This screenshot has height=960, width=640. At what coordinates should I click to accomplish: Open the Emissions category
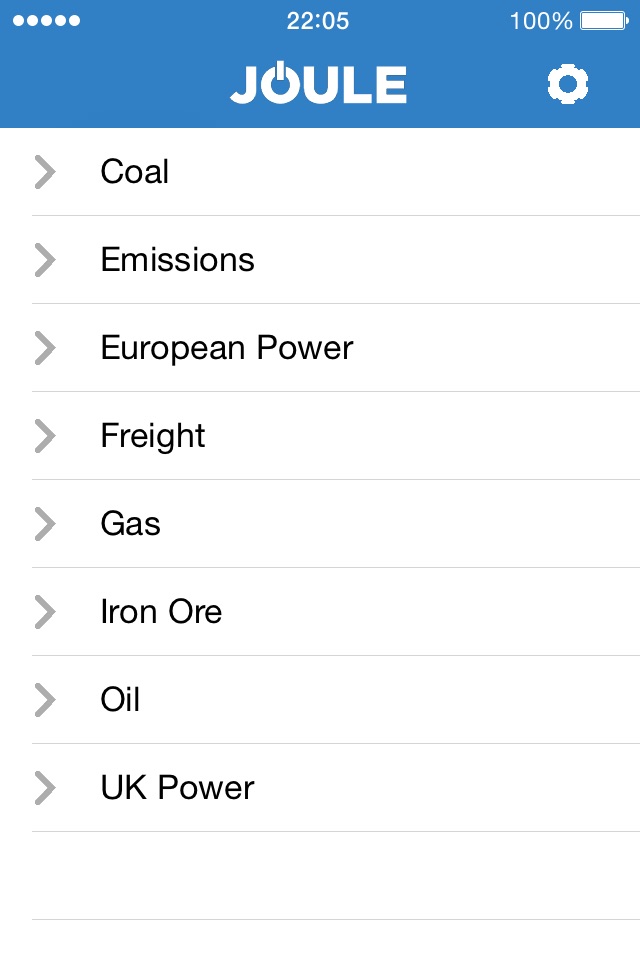coord(177,260)
